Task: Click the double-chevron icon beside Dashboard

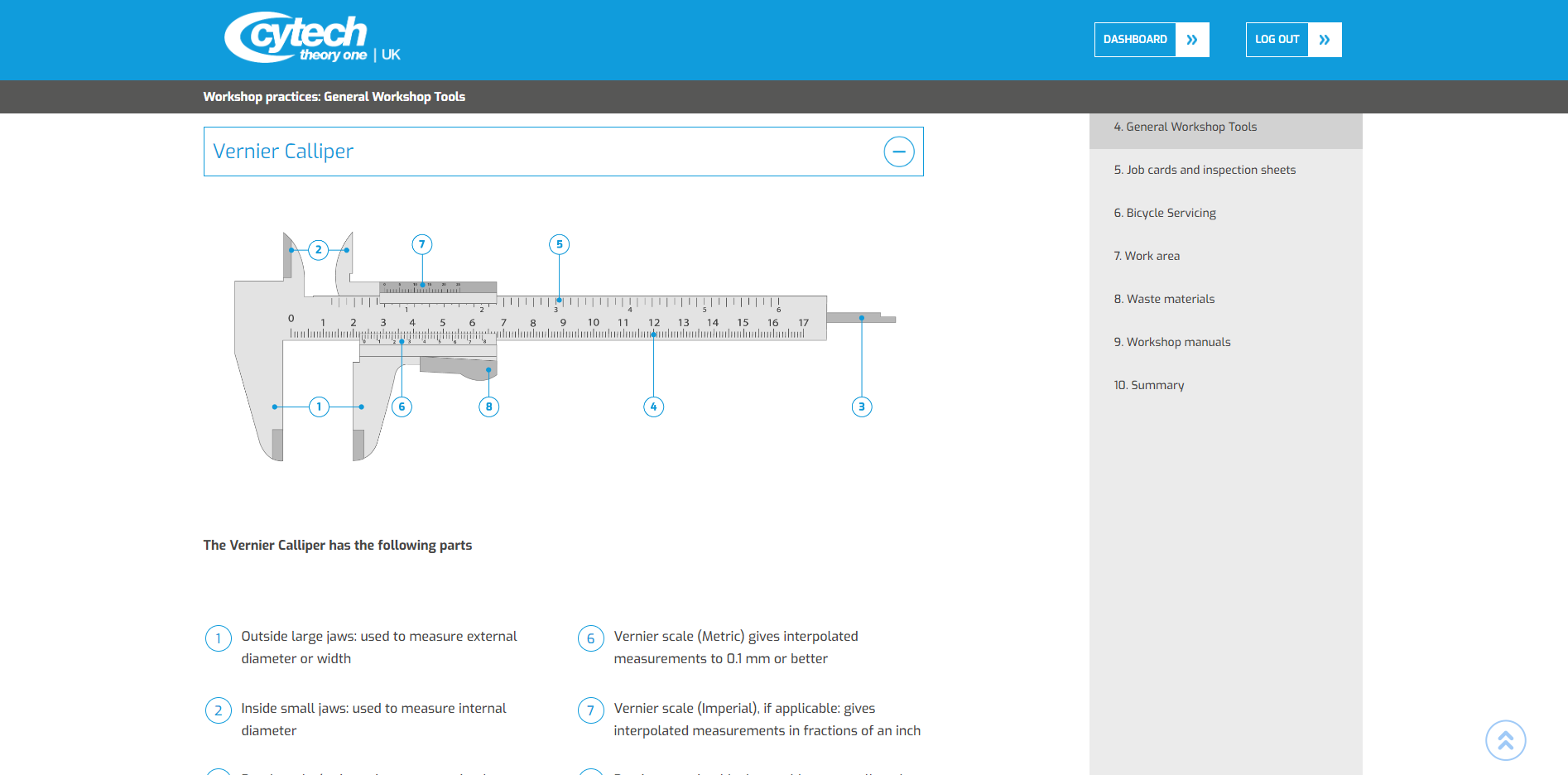Action: click(1192, 40)
